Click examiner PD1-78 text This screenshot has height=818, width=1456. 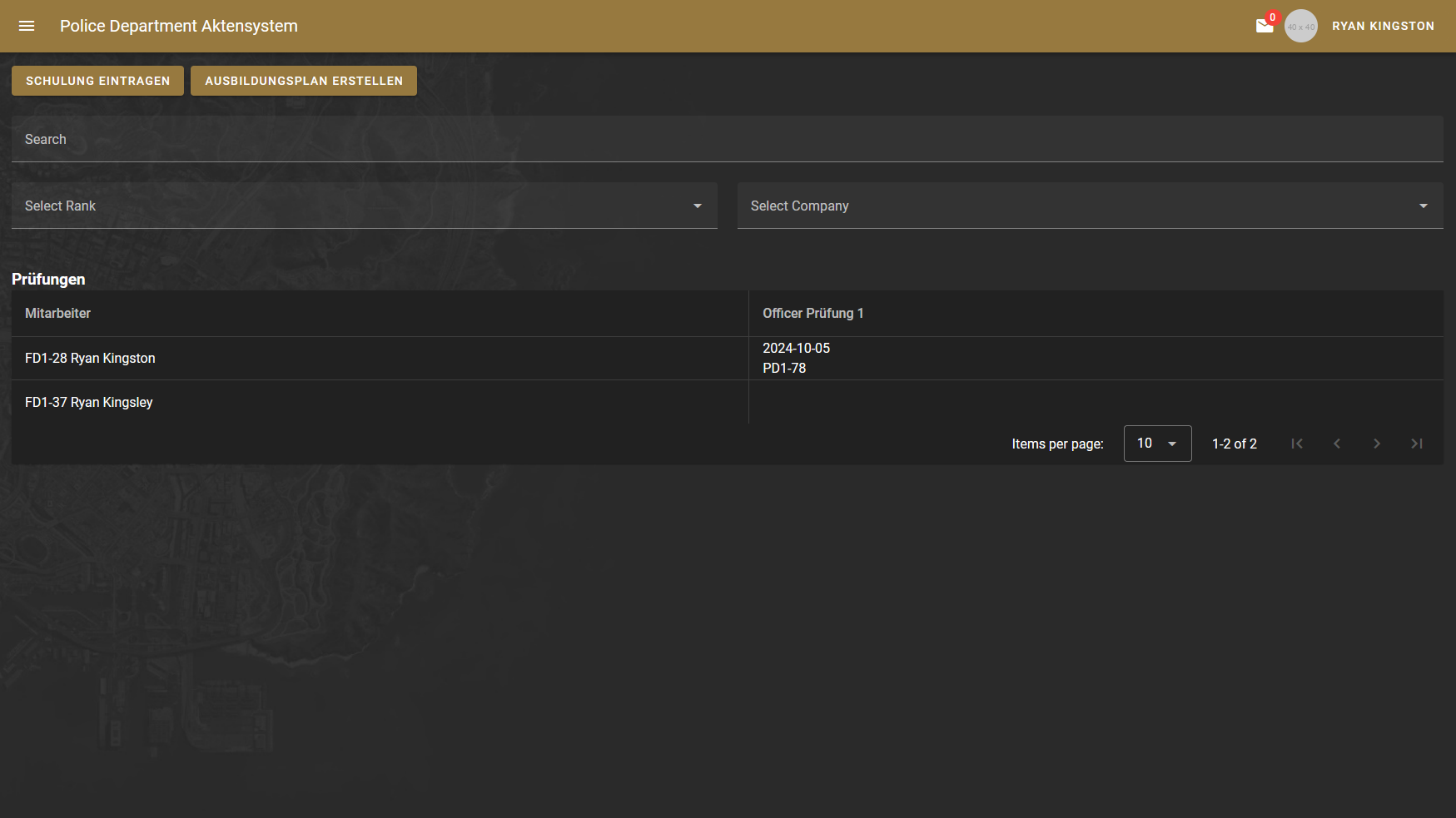tap(784, 368)
